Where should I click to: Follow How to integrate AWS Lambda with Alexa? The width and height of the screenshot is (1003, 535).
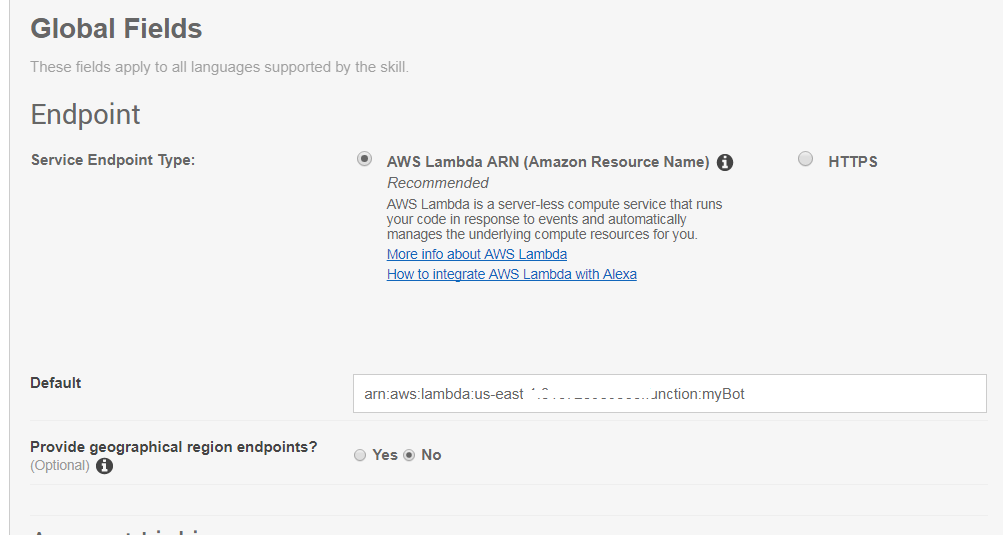512,275
